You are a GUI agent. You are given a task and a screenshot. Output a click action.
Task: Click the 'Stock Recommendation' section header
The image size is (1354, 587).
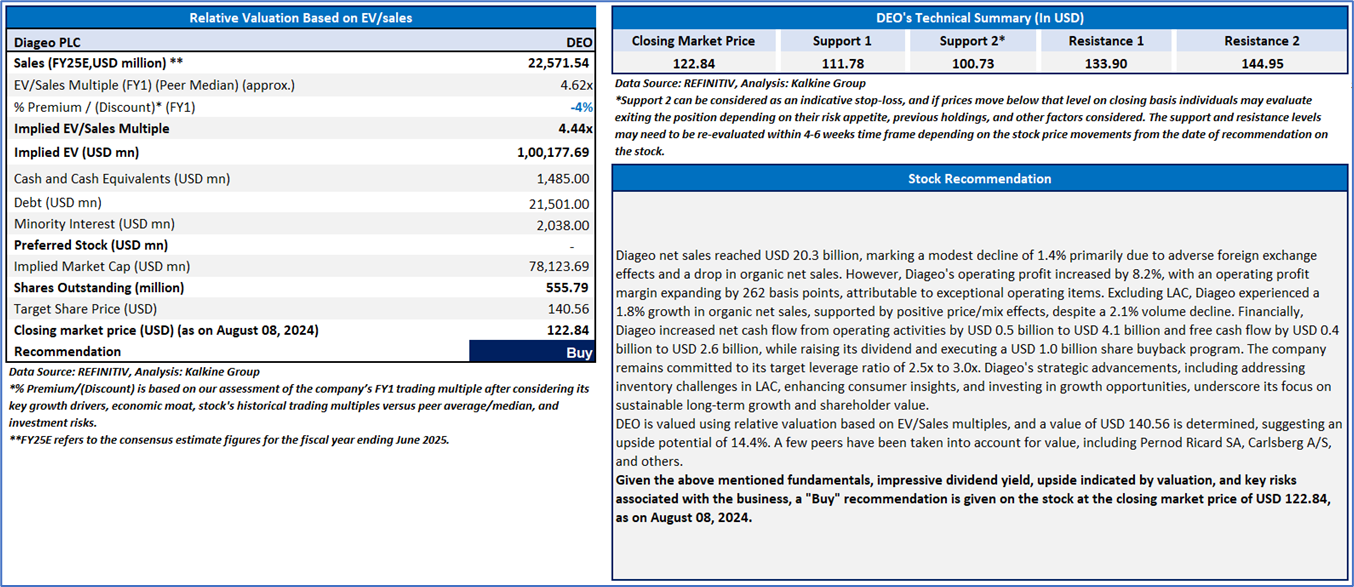(979, 179)
